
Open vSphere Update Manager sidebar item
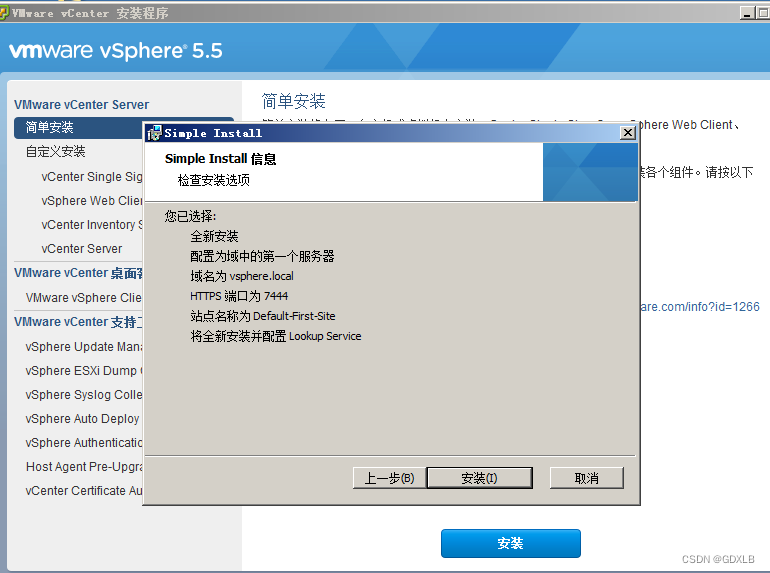(83, 347)
